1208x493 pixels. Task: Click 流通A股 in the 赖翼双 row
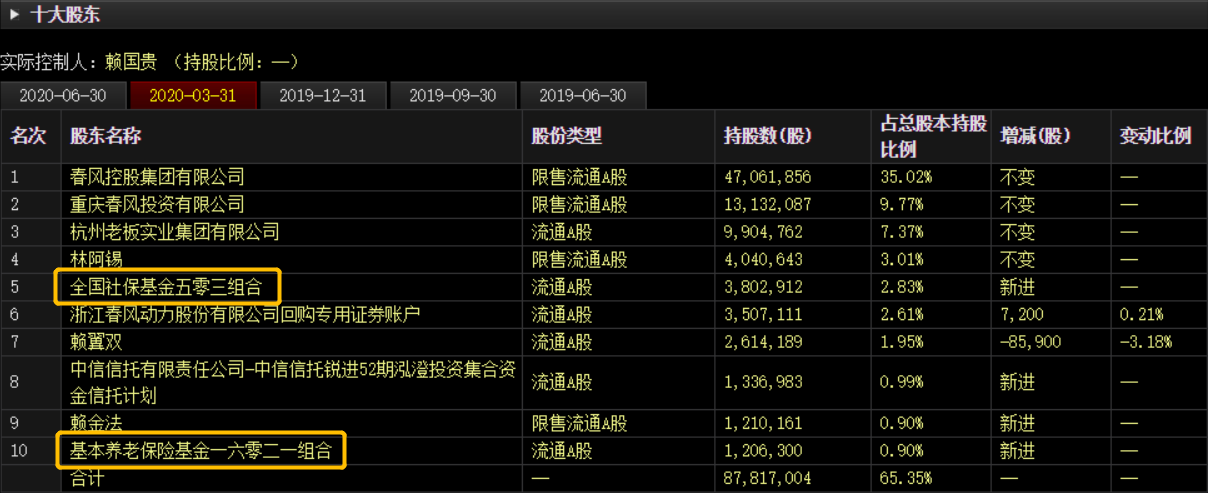click(561, 342)
